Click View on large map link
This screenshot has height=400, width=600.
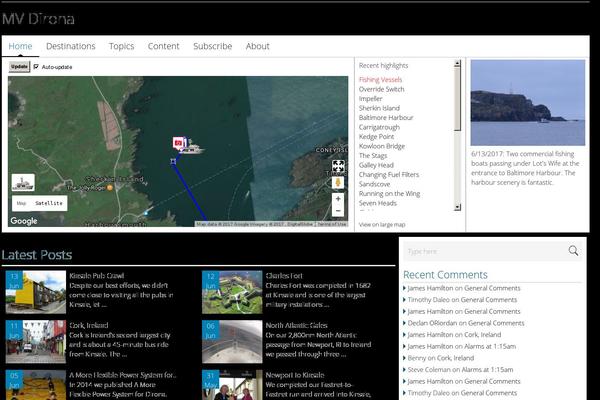pos(382,225)
